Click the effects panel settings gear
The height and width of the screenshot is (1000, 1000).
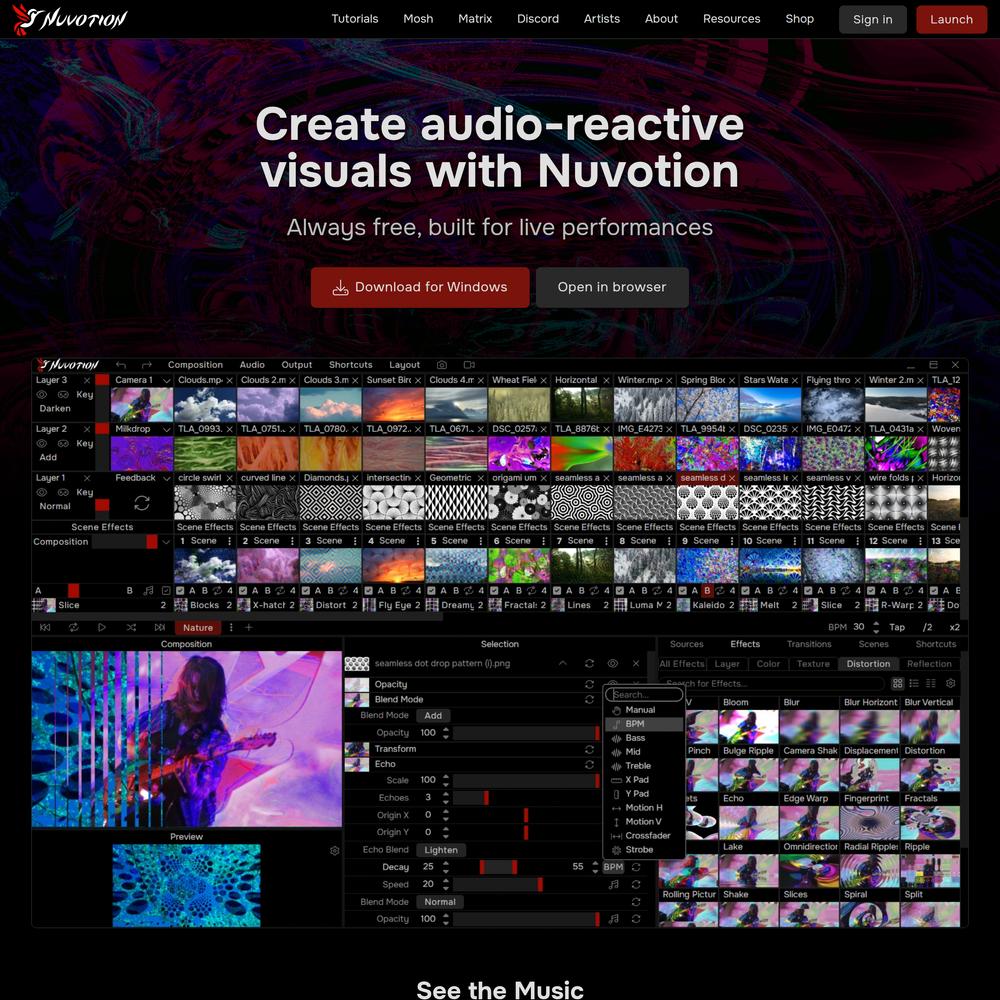[951, 684]
